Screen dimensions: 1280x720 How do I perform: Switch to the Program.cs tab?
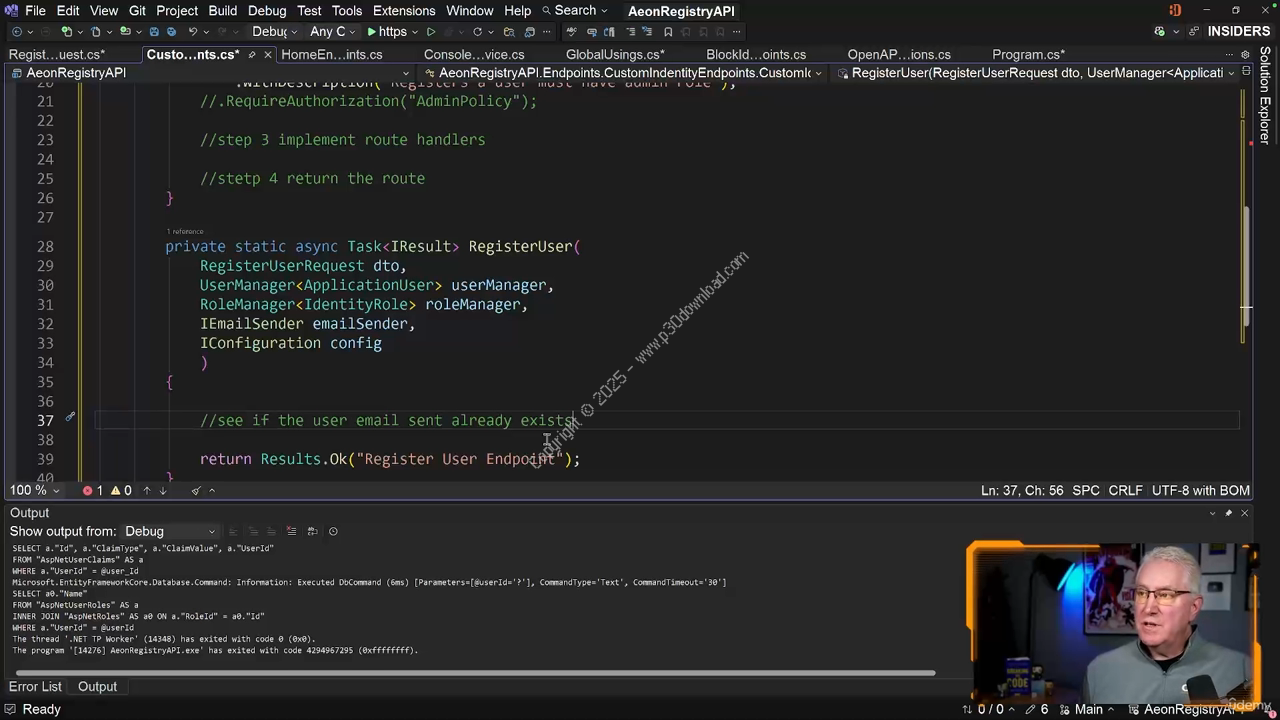point(1028,55)
